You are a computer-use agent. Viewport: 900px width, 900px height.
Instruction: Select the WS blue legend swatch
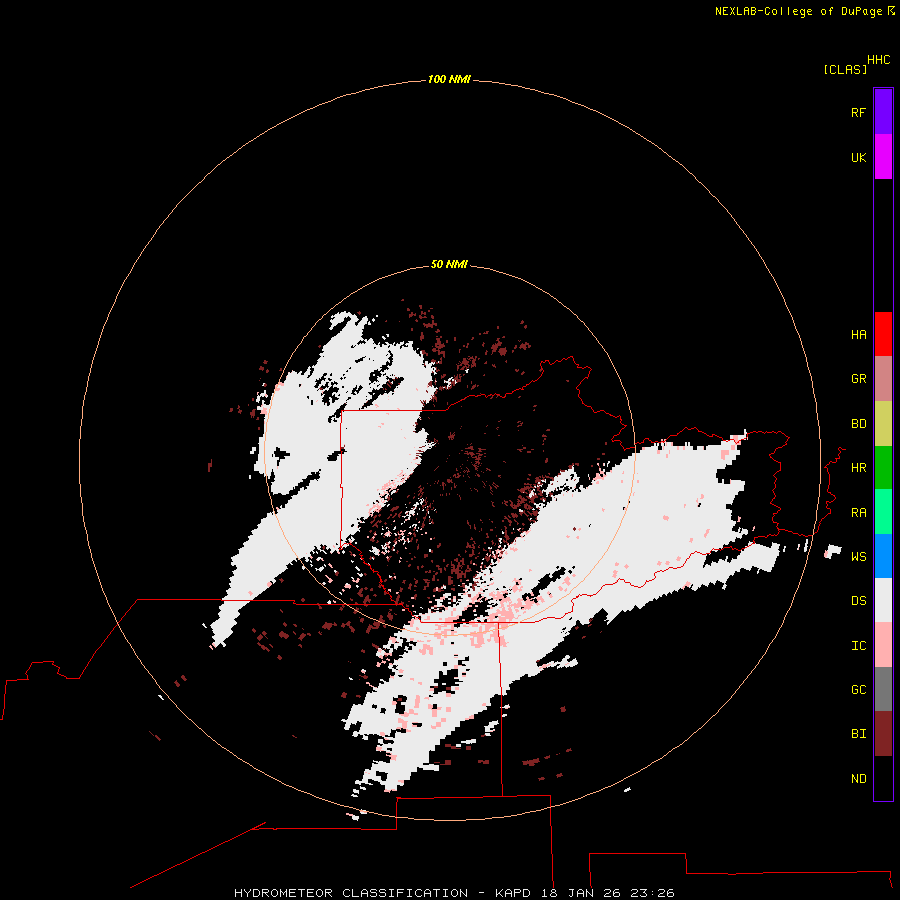pyautogui.click(x=883, y=556)
